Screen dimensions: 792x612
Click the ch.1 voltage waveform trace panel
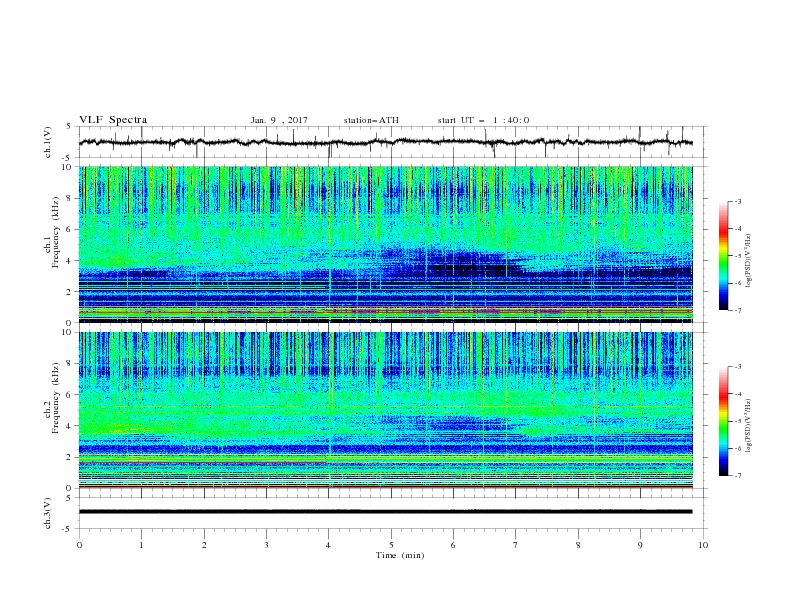392,142
